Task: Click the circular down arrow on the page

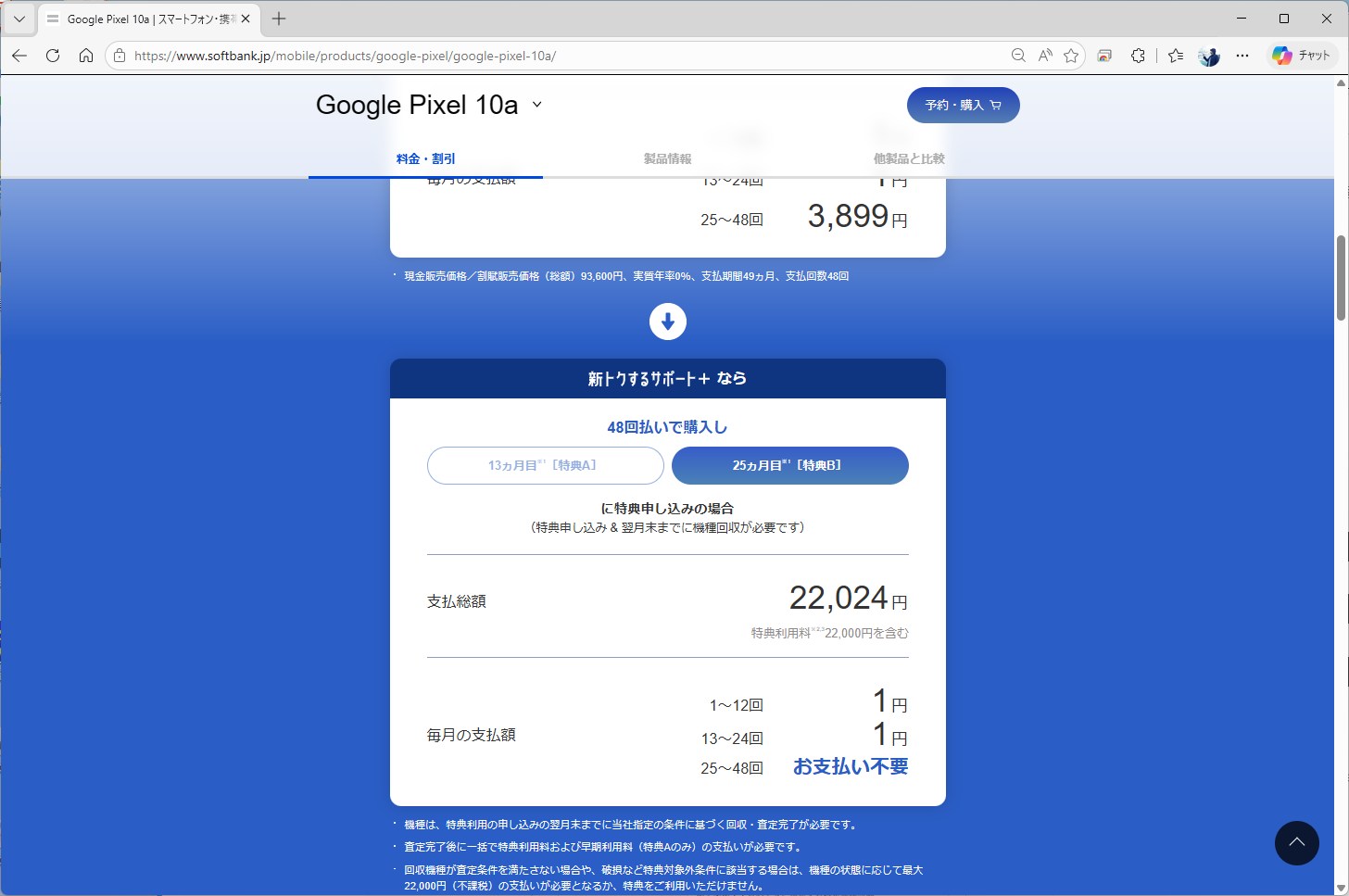Action: coord(667,322)
